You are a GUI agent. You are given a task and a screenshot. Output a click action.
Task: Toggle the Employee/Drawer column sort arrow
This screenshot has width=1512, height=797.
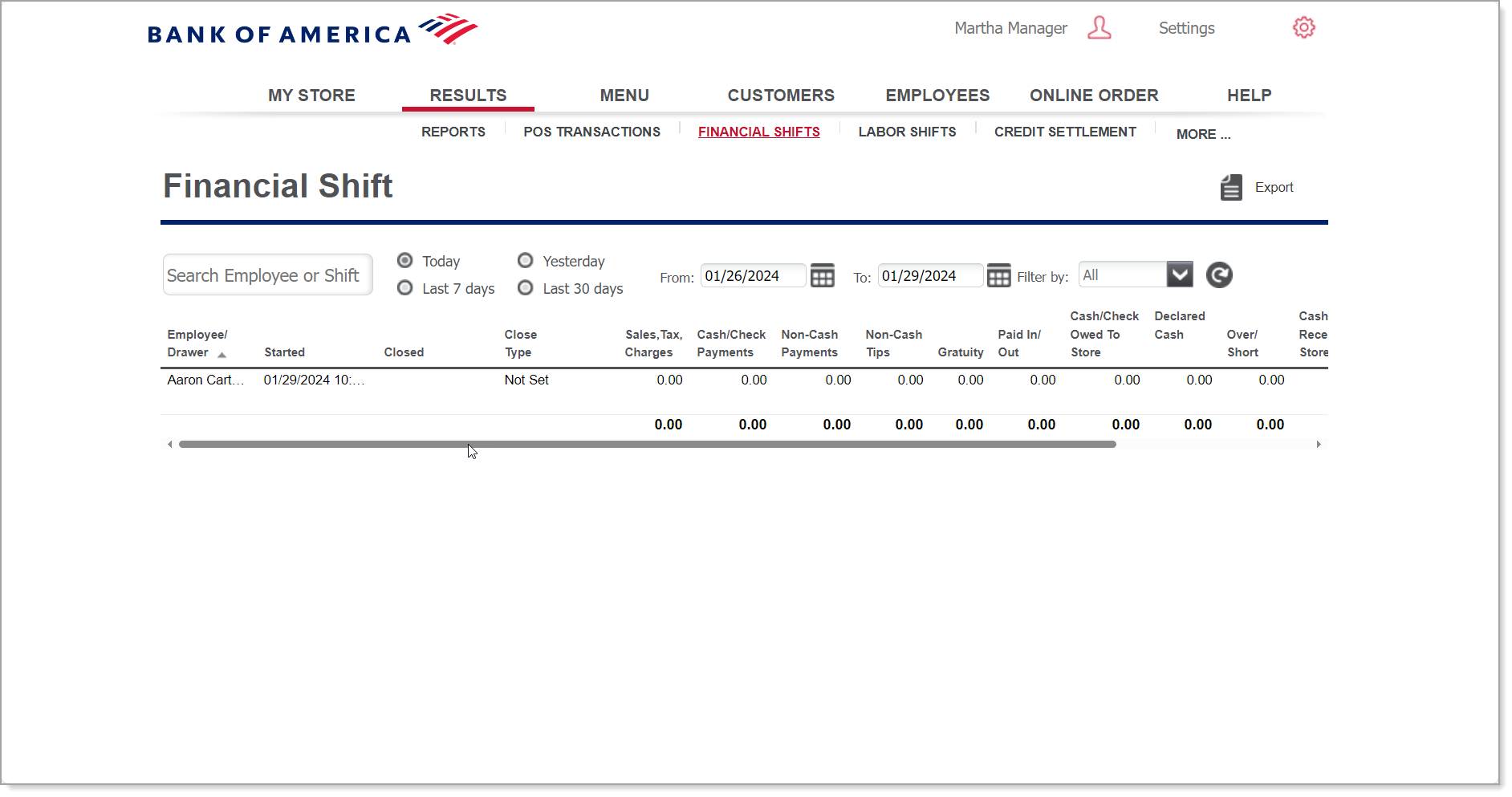coord(222,354)
